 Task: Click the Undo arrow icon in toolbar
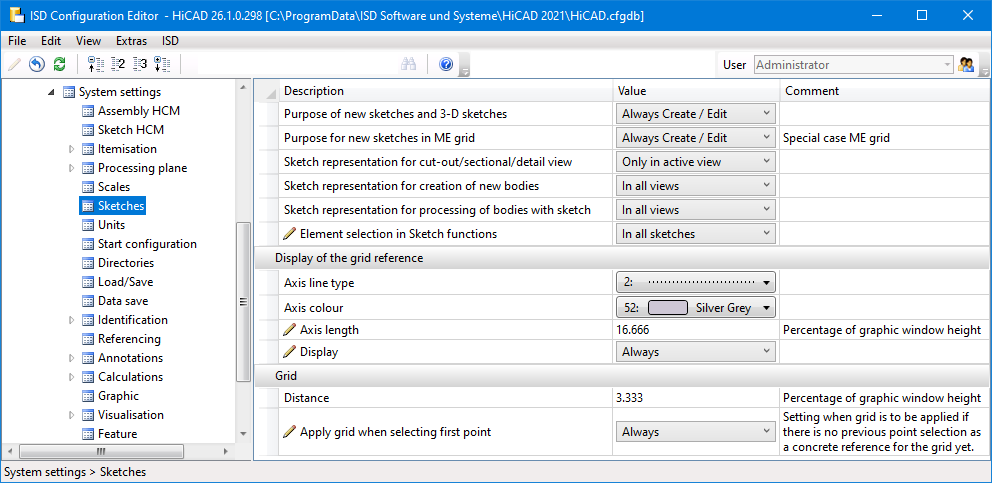(37, 65)
